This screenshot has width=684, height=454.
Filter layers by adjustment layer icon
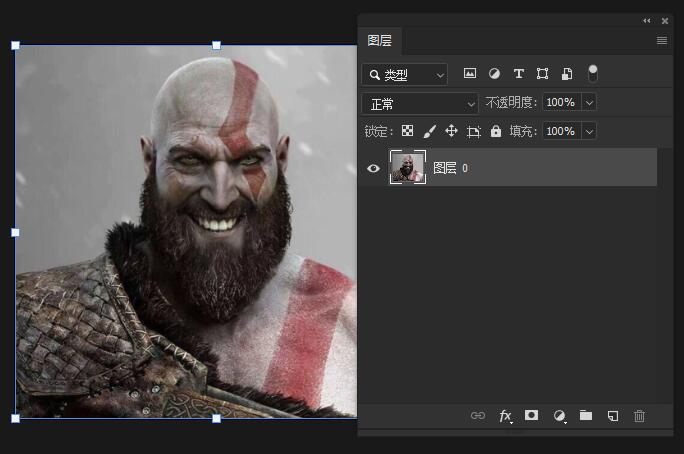pyautogui.click(x=494, y=73)
